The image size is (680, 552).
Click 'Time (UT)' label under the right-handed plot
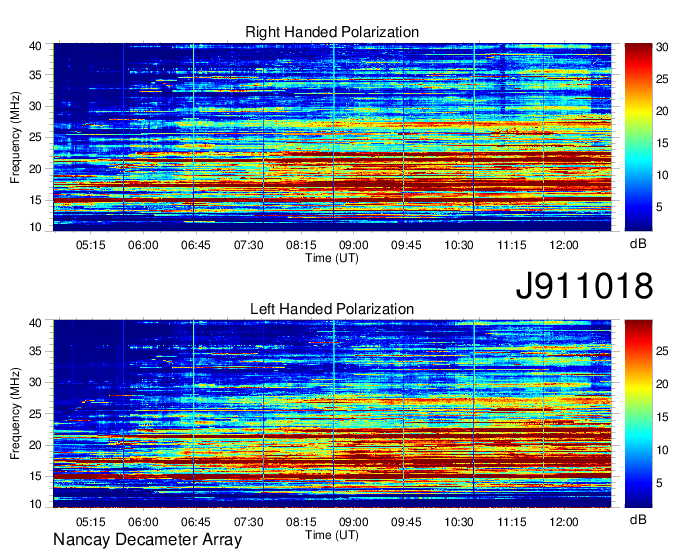pyautogui.click(x=332, y=258)
